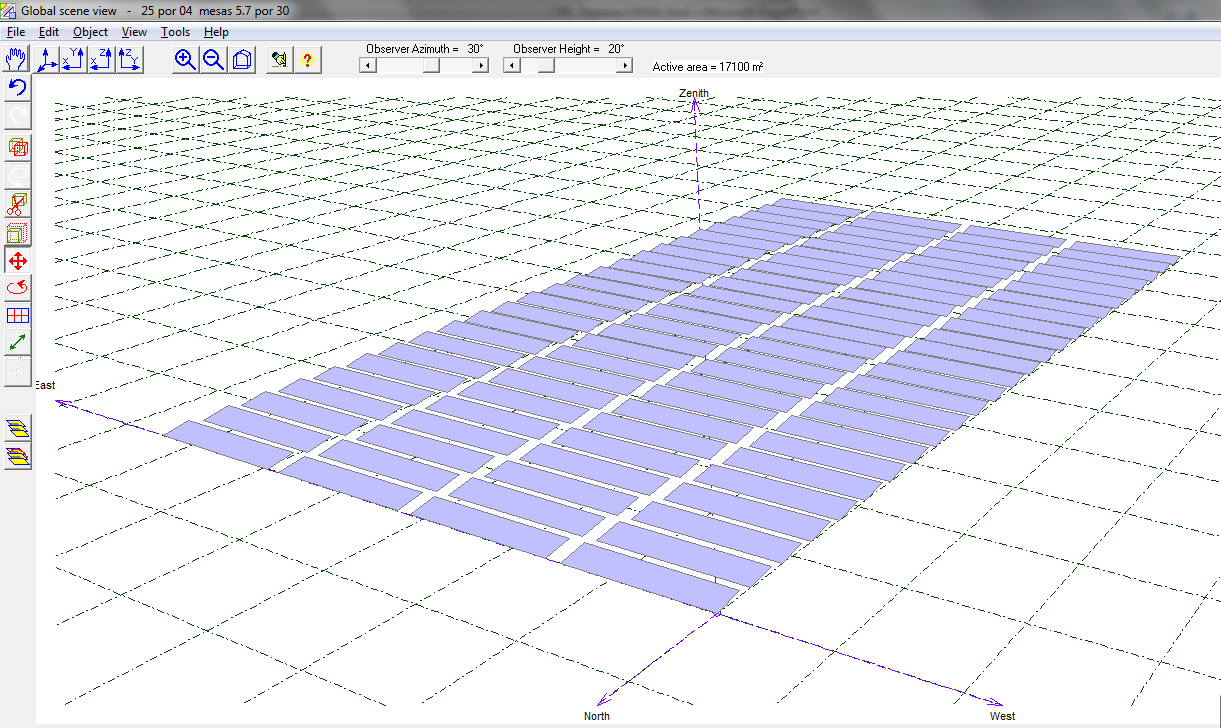The width and height of the screenshot is (1221, 728).
Task: Click the Observer Height slider thumb
Action: point(546,65)
